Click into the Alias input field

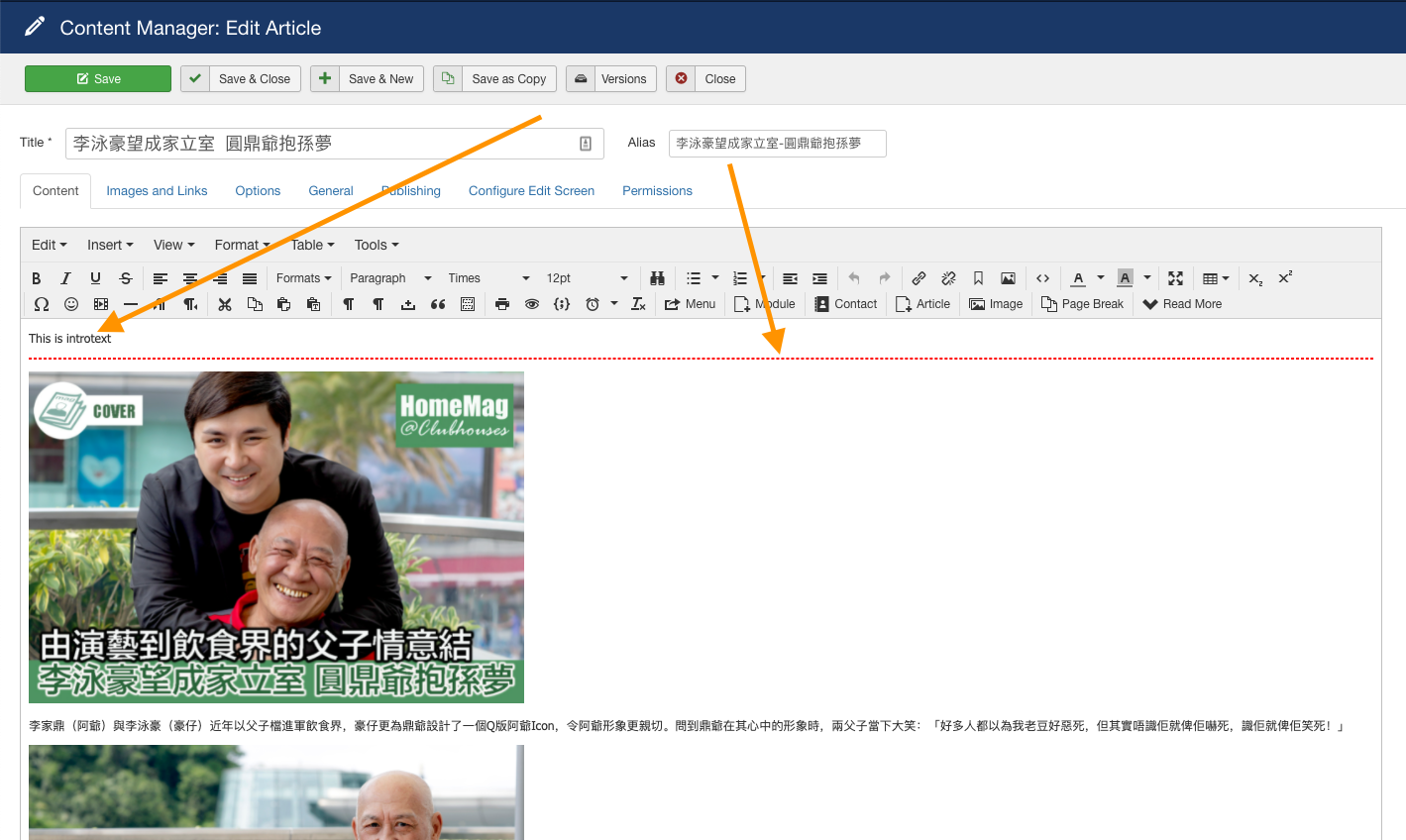point(777,144)
